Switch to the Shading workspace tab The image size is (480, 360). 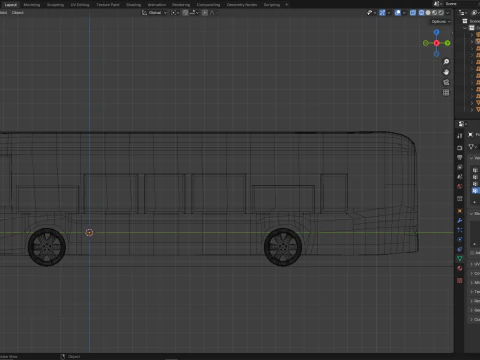click(133, 5)
